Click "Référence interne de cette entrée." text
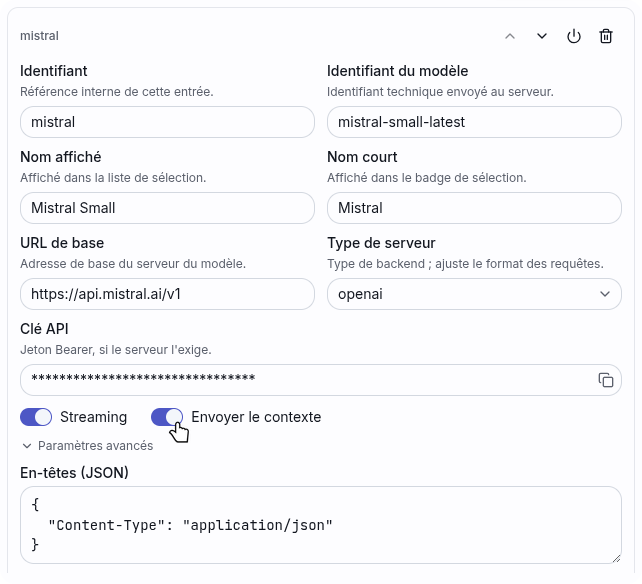 point(117,92)
